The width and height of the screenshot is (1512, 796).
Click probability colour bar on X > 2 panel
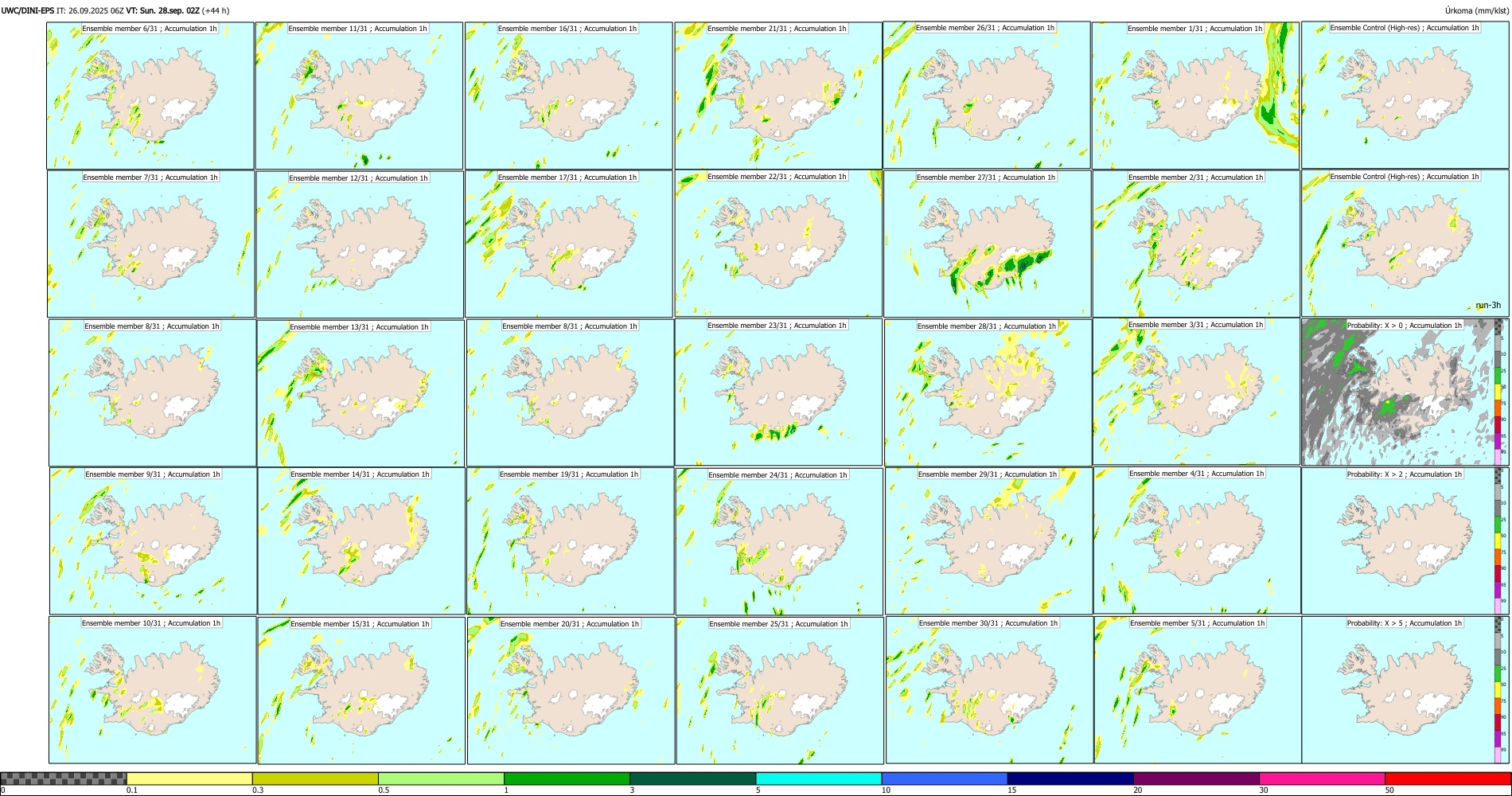(x=1498, y=540)
